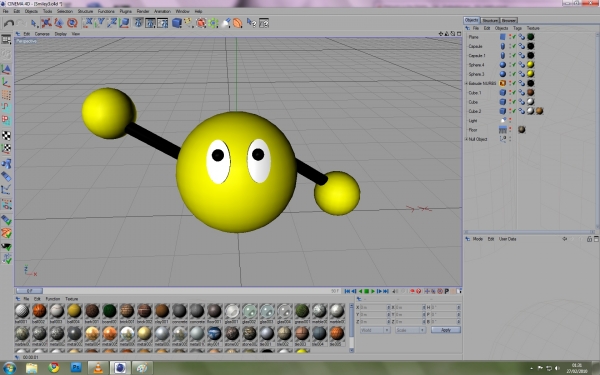
Task: Click the Render in Picture Viewer icon
Action: tap(150, 23)
